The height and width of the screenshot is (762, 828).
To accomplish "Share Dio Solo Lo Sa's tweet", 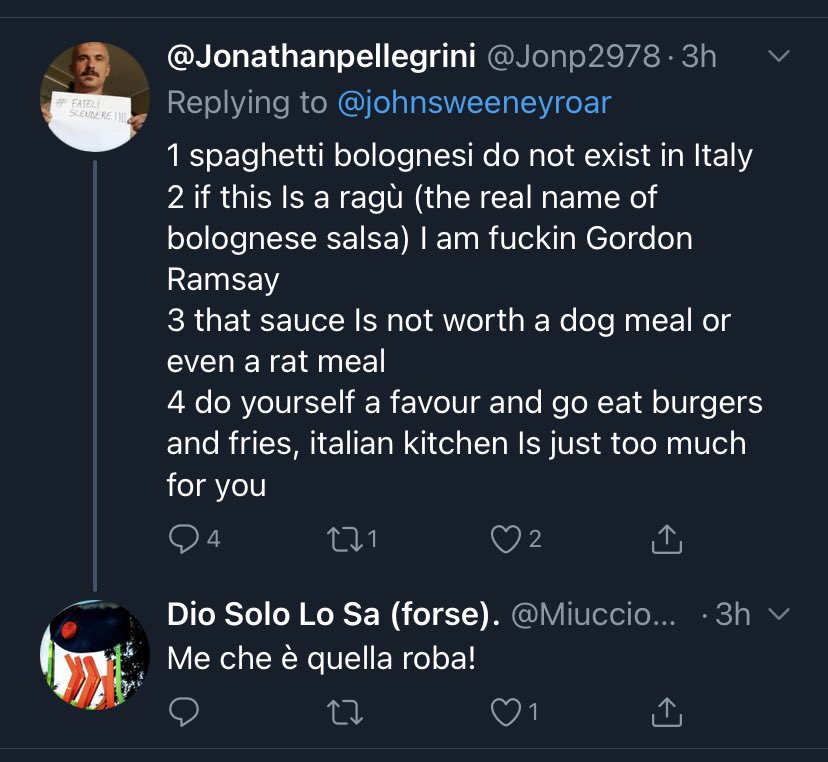I will (x=666, y=712).
